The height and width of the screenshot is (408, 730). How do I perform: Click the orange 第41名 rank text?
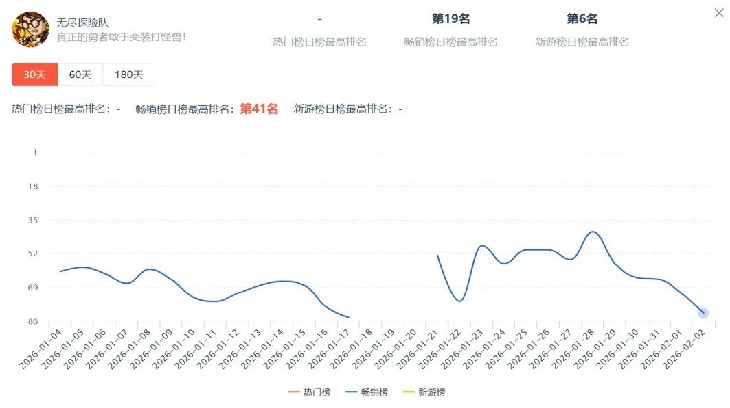pos(258,108)
